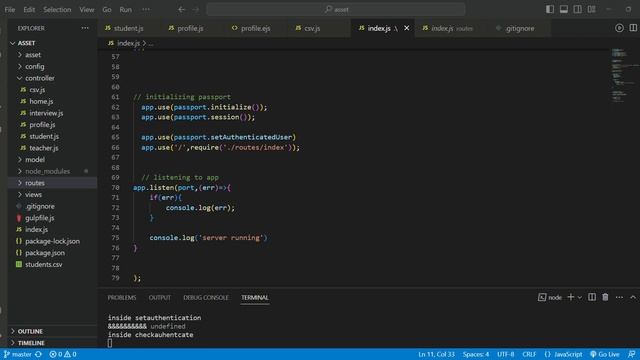Toggle primary sidebar layout icon
Image resolution: width=640 pixels, height=360 pixels.
tap(550, 9)
